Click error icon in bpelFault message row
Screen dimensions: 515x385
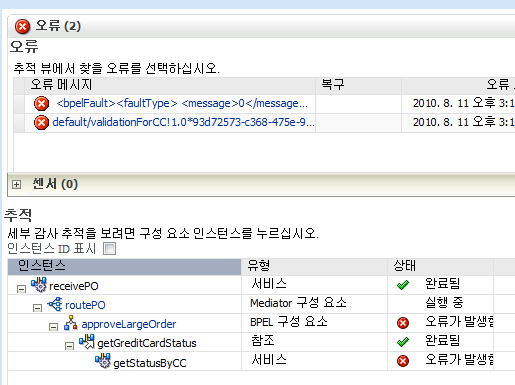point(41,103)
